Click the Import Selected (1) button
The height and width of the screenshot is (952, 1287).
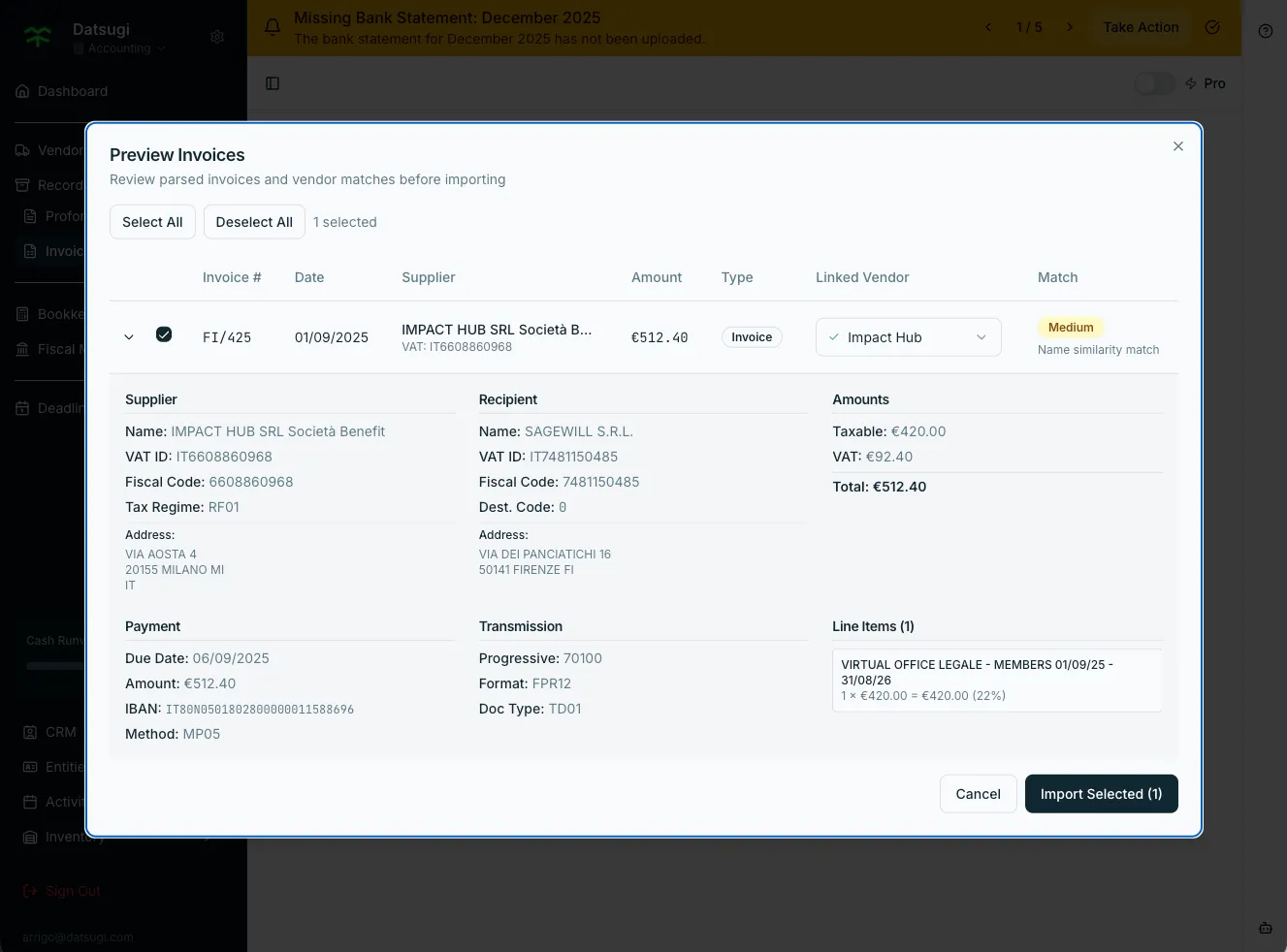[1101, 794]
